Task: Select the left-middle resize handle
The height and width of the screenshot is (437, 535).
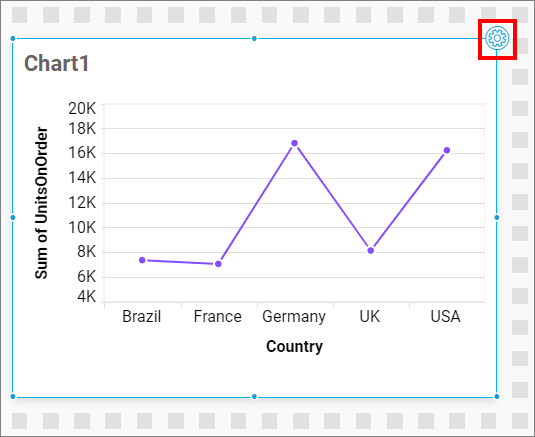Action: pyautogui.click(x=13, y=217)
